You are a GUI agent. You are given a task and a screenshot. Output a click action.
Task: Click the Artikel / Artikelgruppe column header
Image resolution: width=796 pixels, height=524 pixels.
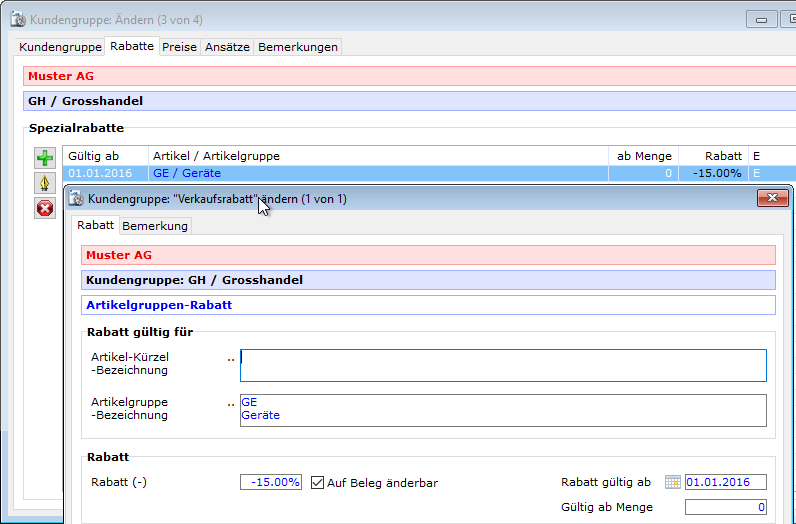point(378,156)
